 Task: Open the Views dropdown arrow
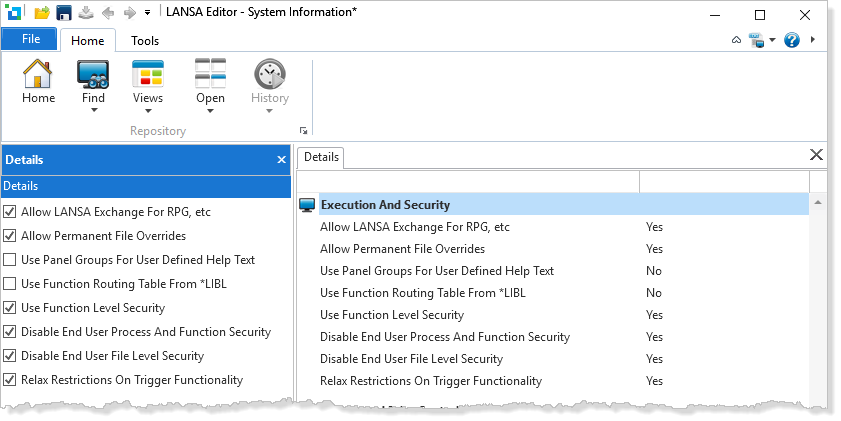point(148,111)
